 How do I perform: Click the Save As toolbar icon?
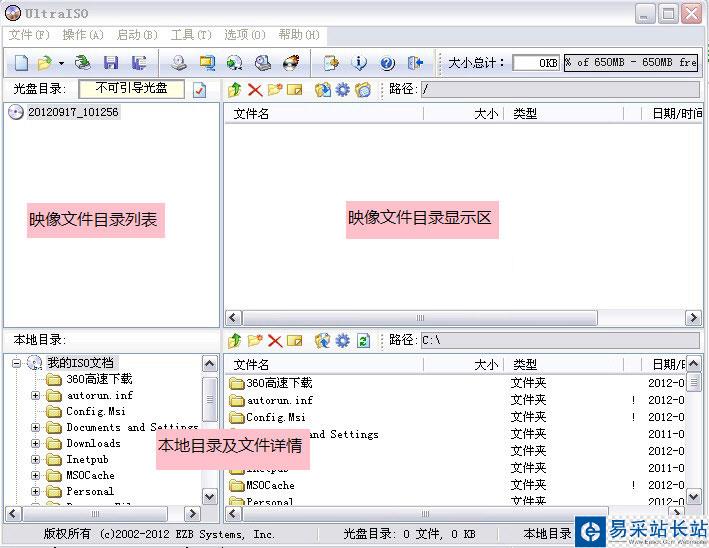tap(139, 63)
